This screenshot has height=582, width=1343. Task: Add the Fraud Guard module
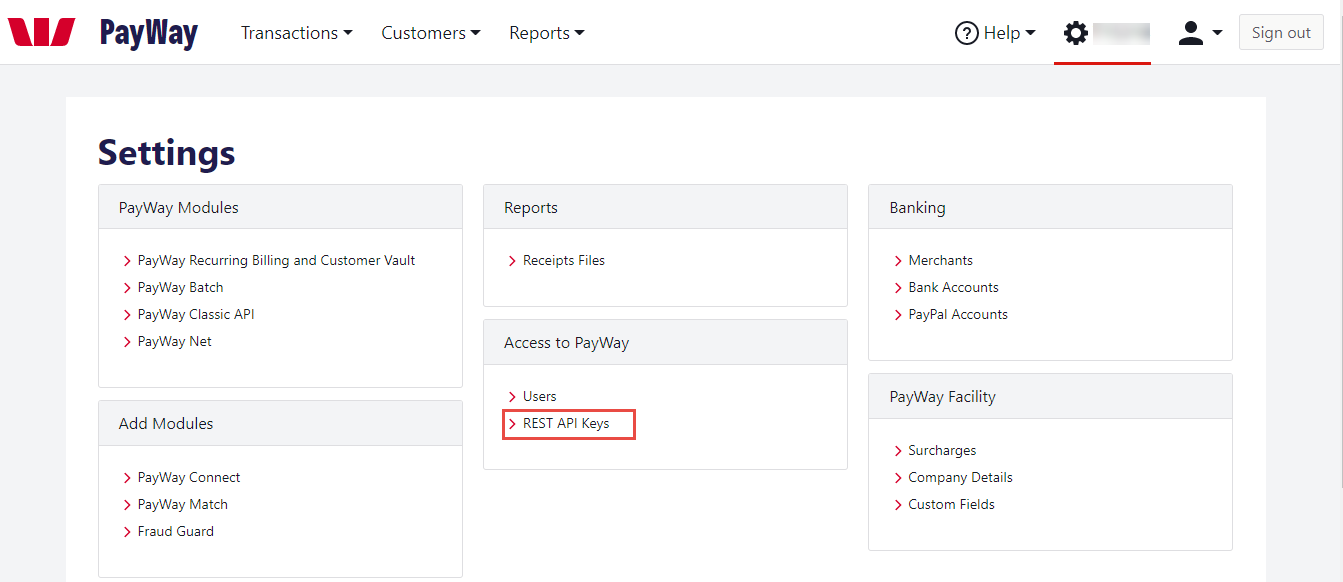coord(176,531)
